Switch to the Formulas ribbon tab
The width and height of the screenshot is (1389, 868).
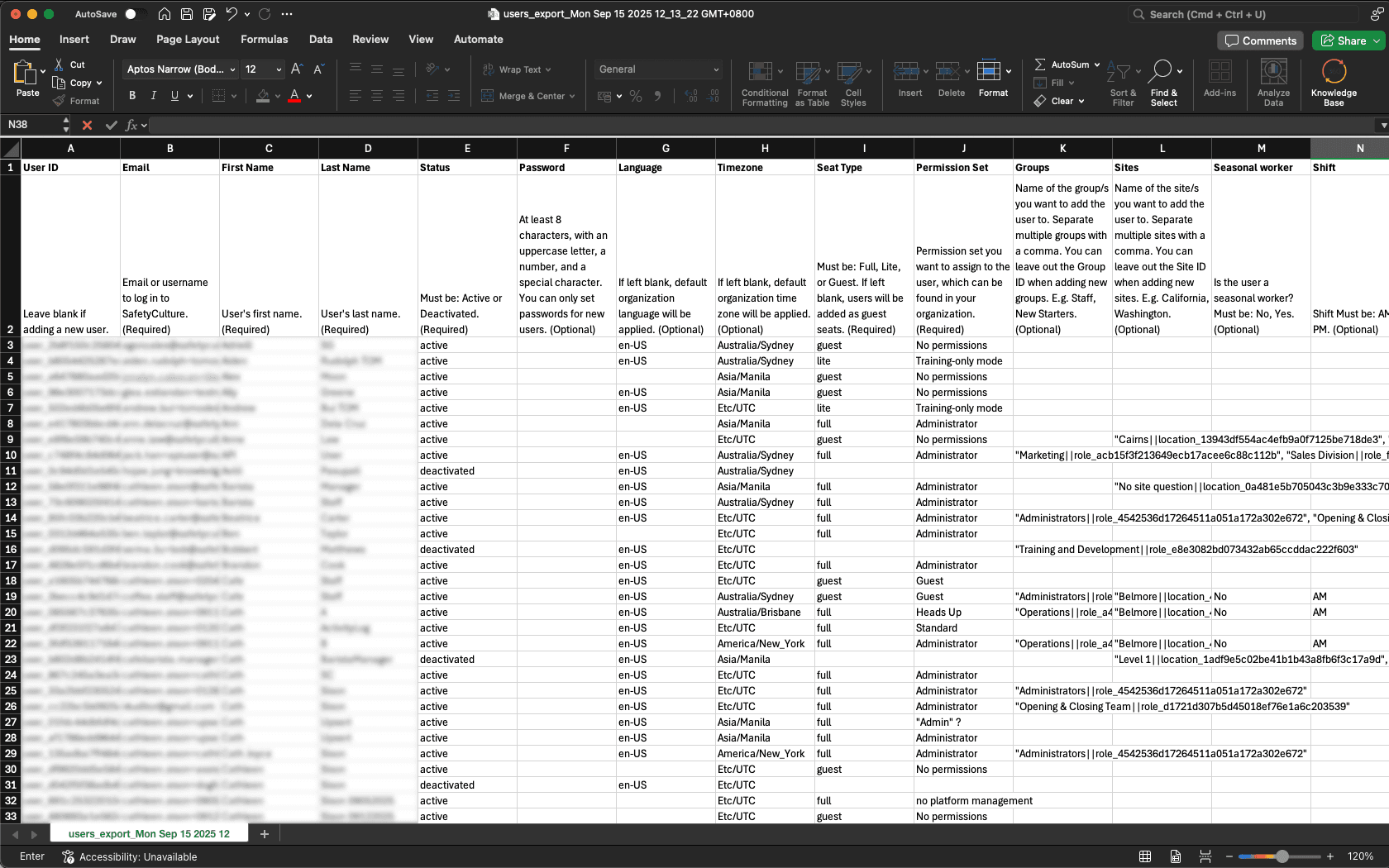[264, 39]
